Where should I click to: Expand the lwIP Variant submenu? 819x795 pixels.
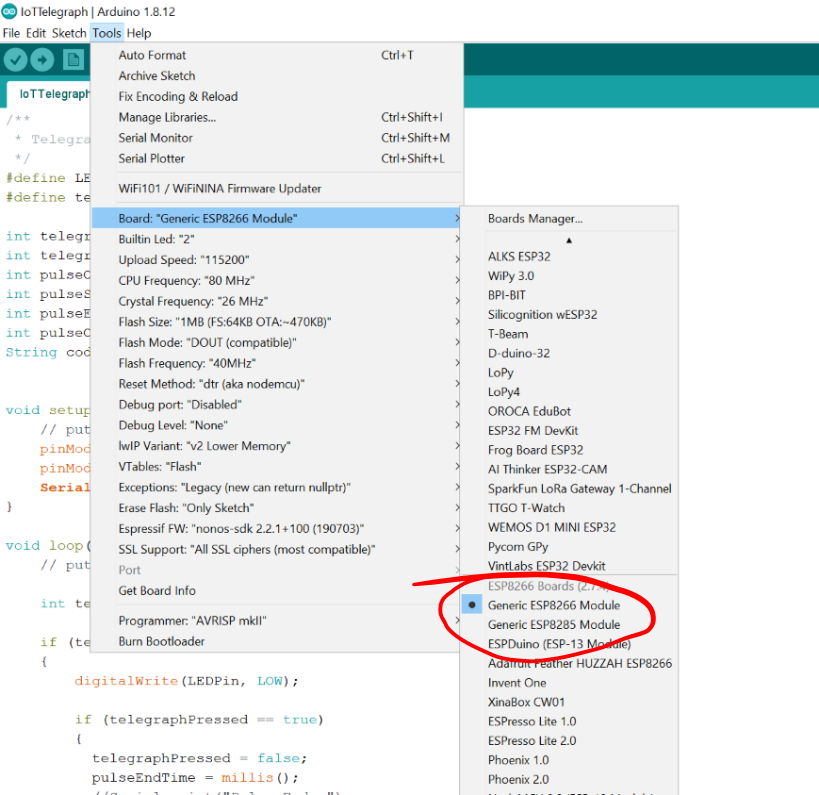[277, 446]
